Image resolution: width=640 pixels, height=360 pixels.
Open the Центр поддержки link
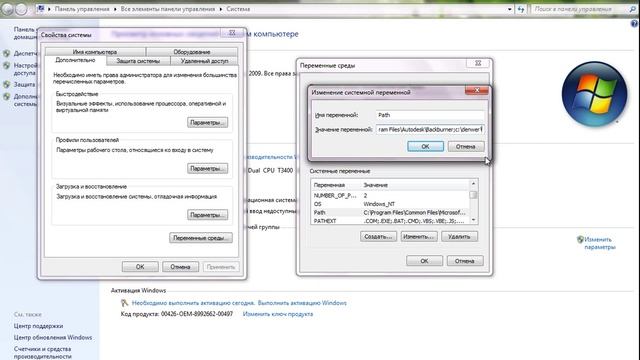tap(38, 326)
